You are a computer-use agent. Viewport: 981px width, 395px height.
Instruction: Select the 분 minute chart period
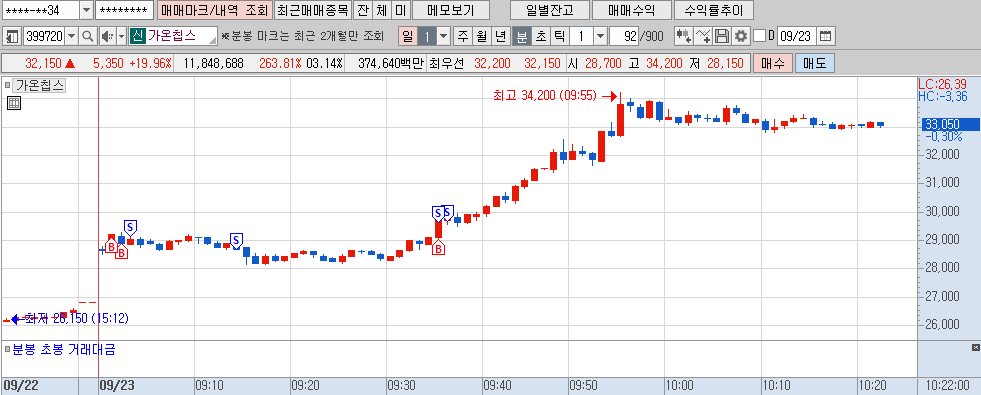pyautogui.click(x=521, y=36)
